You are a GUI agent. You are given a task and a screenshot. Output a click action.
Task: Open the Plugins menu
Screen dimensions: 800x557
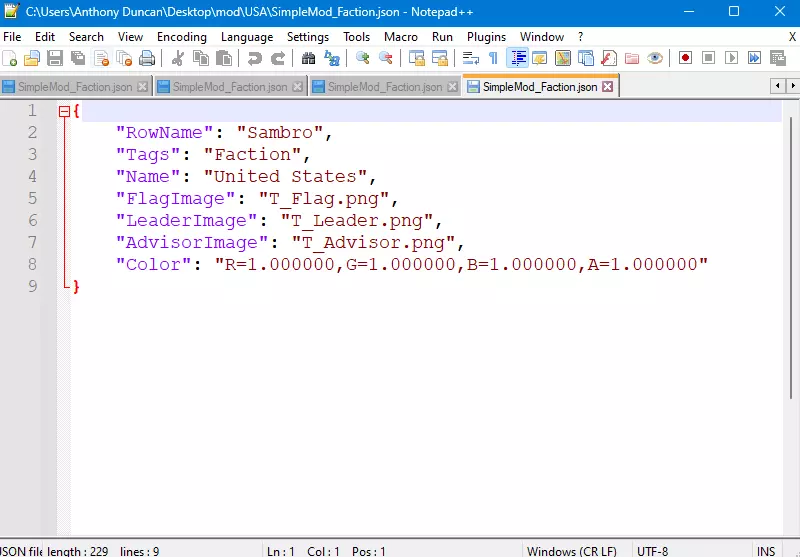point(487,37)
